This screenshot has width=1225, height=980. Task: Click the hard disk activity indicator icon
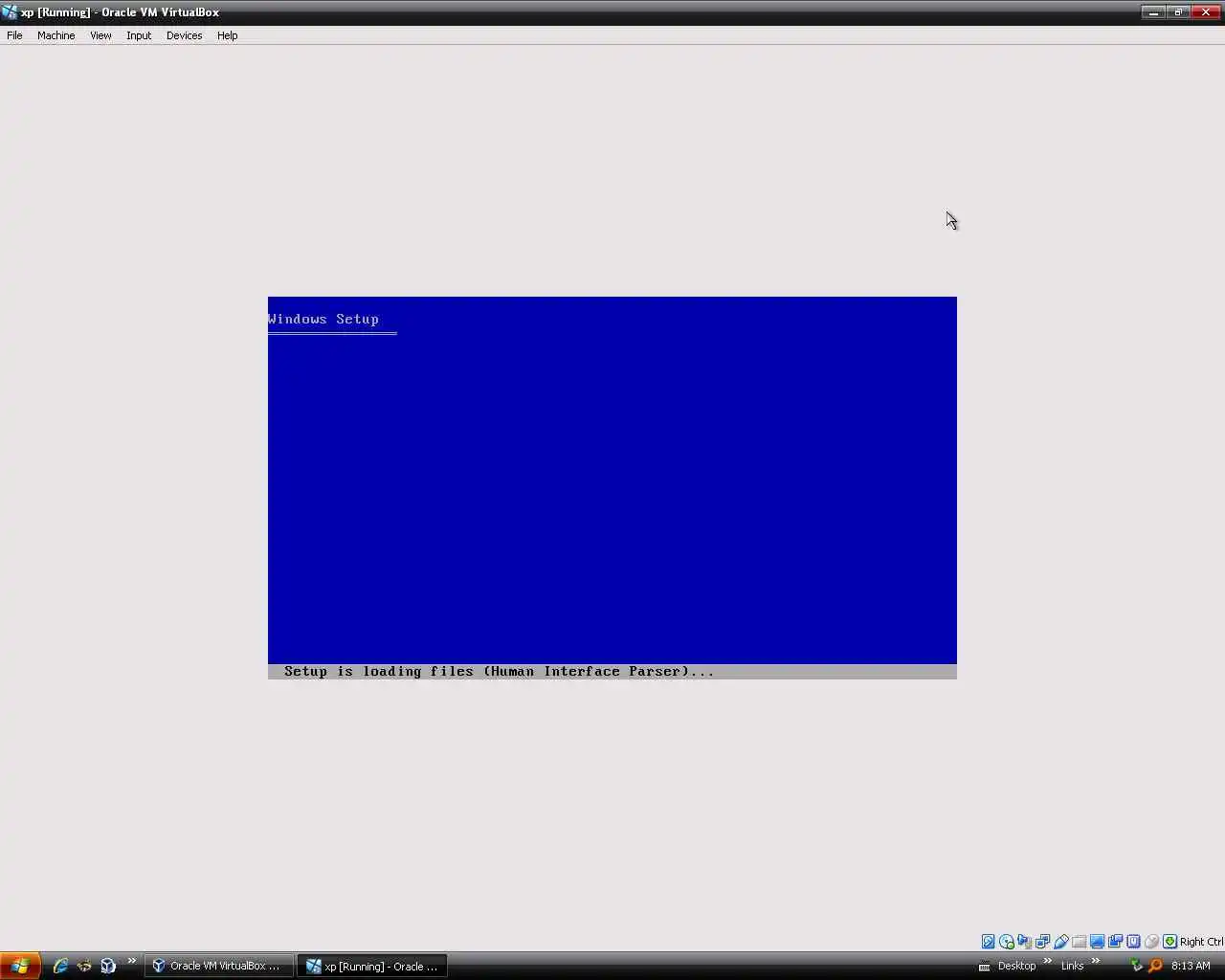point(989,942)
